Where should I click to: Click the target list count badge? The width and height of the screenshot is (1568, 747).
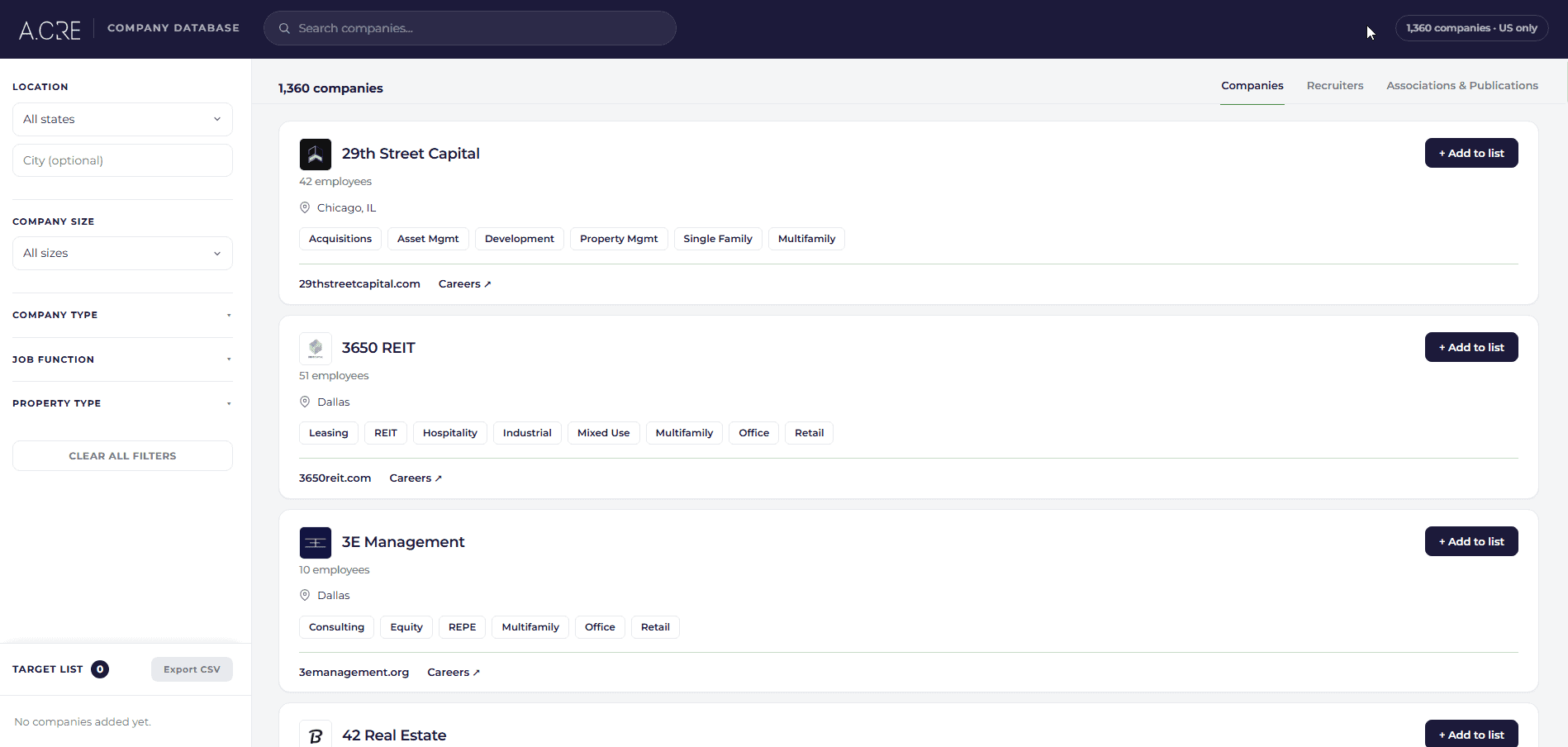click(100, 669)
